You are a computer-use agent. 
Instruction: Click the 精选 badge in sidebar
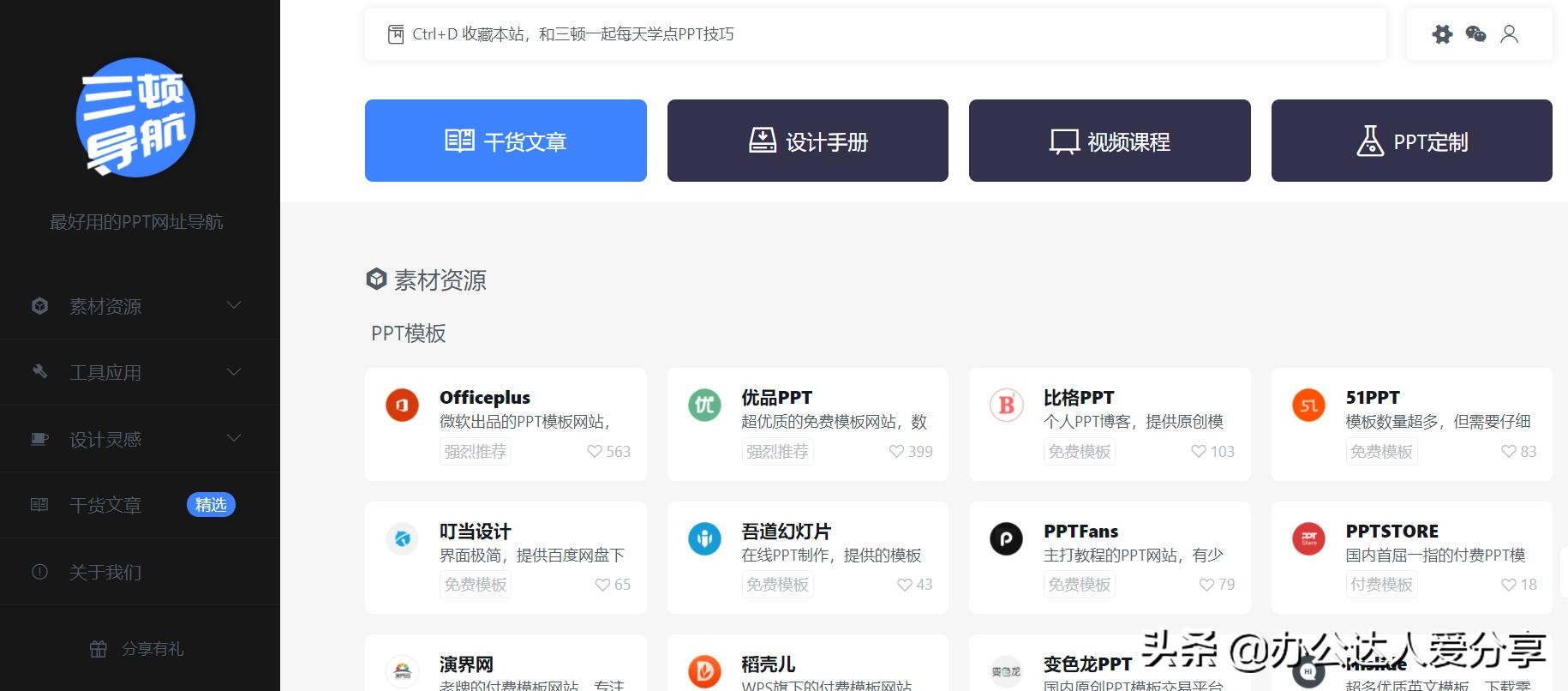pyautogui.click(x=211, y=505)
